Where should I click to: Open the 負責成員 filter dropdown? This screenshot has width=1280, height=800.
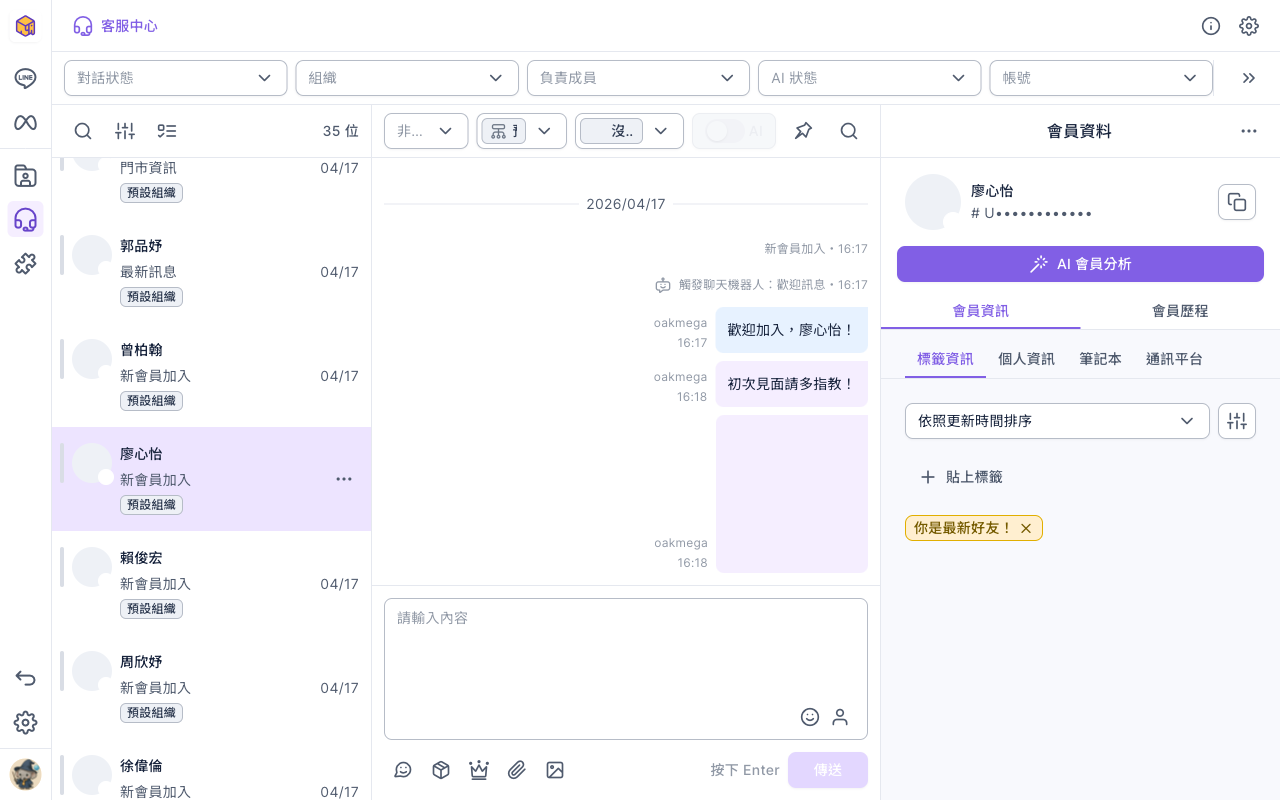(x=638, y=78)
